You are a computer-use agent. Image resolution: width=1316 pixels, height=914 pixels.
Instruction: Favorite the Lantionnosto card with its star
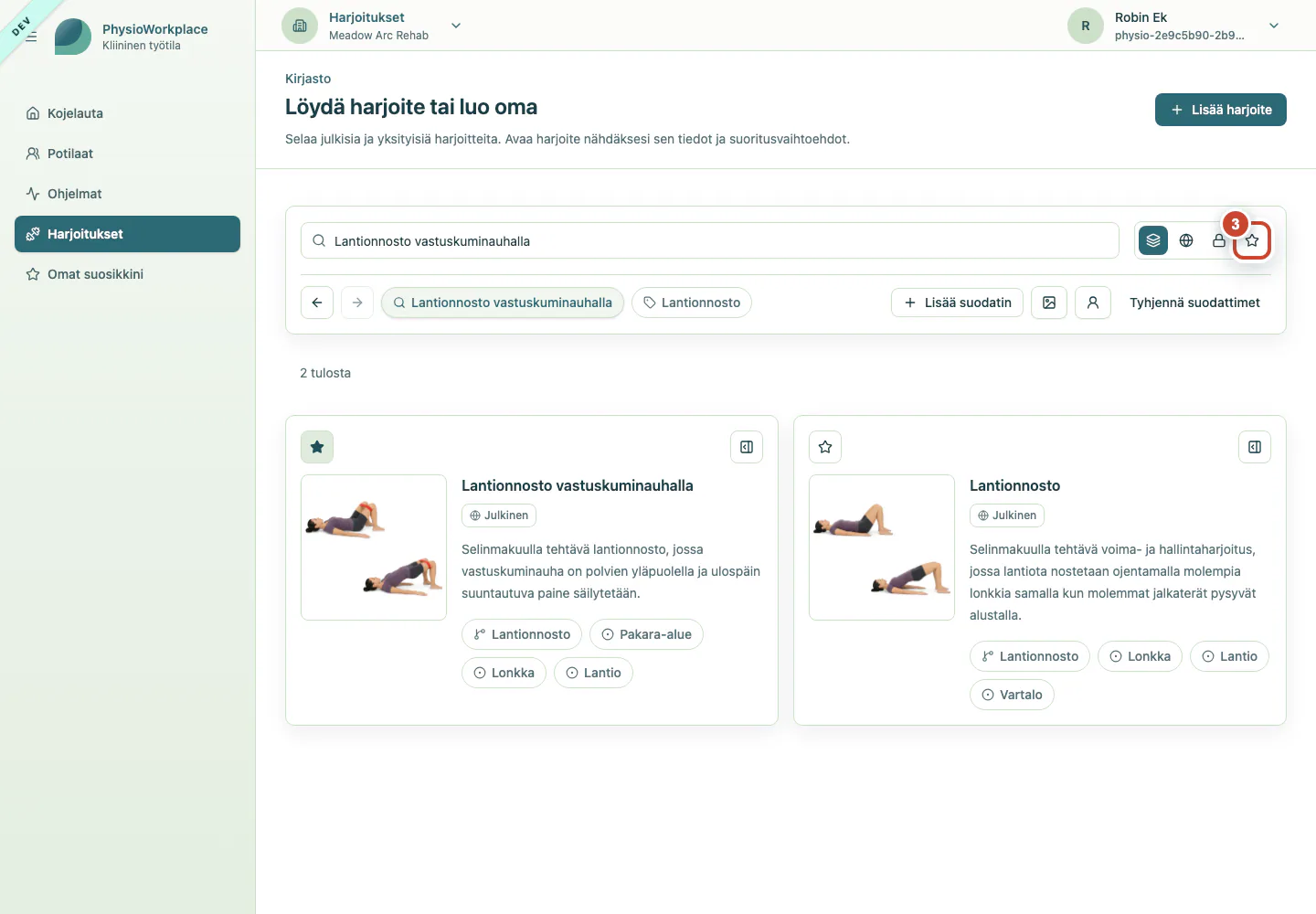point(825,447)
